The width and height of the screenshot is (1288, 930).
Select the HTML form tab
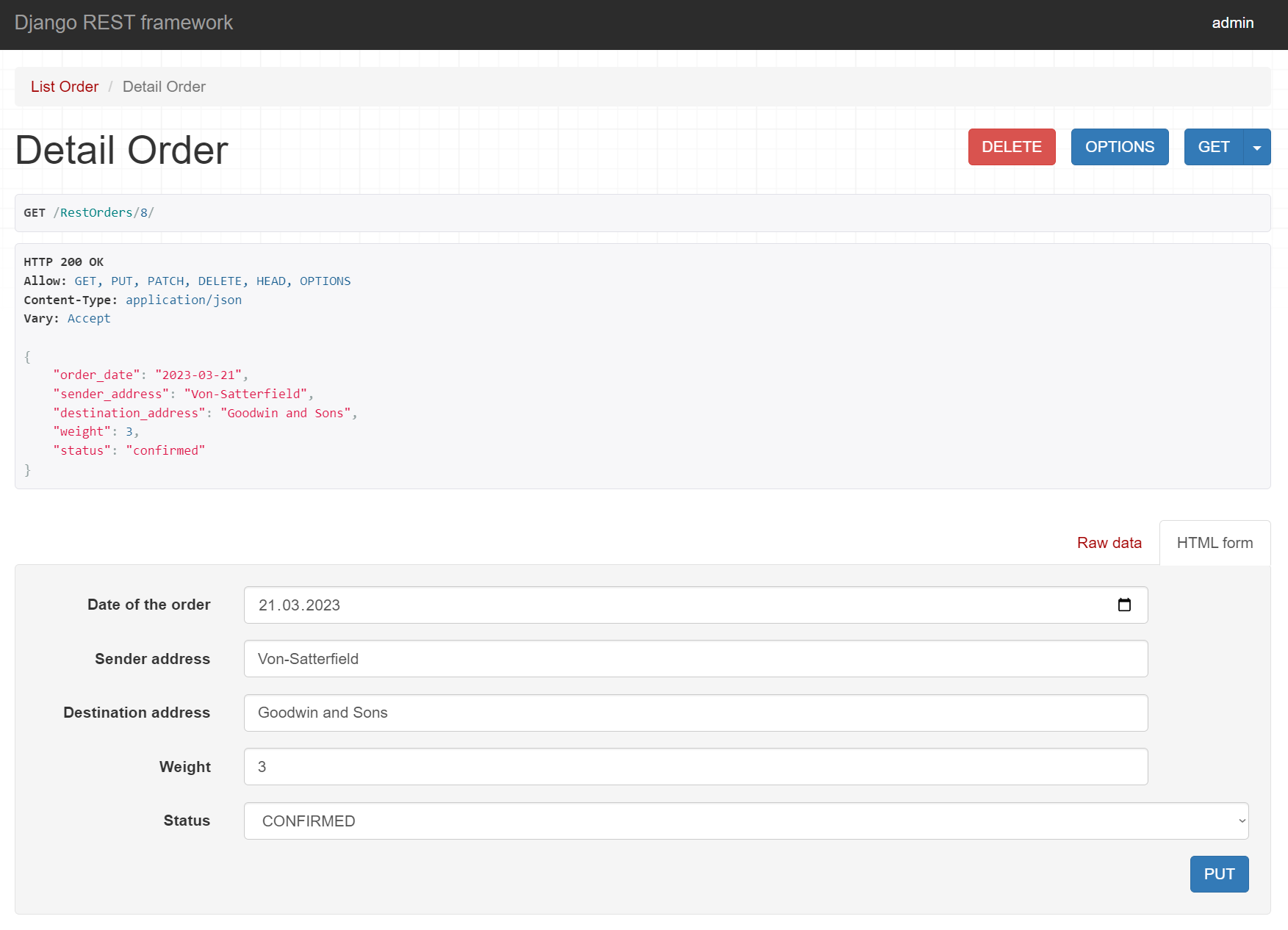tap(1215, 543)
